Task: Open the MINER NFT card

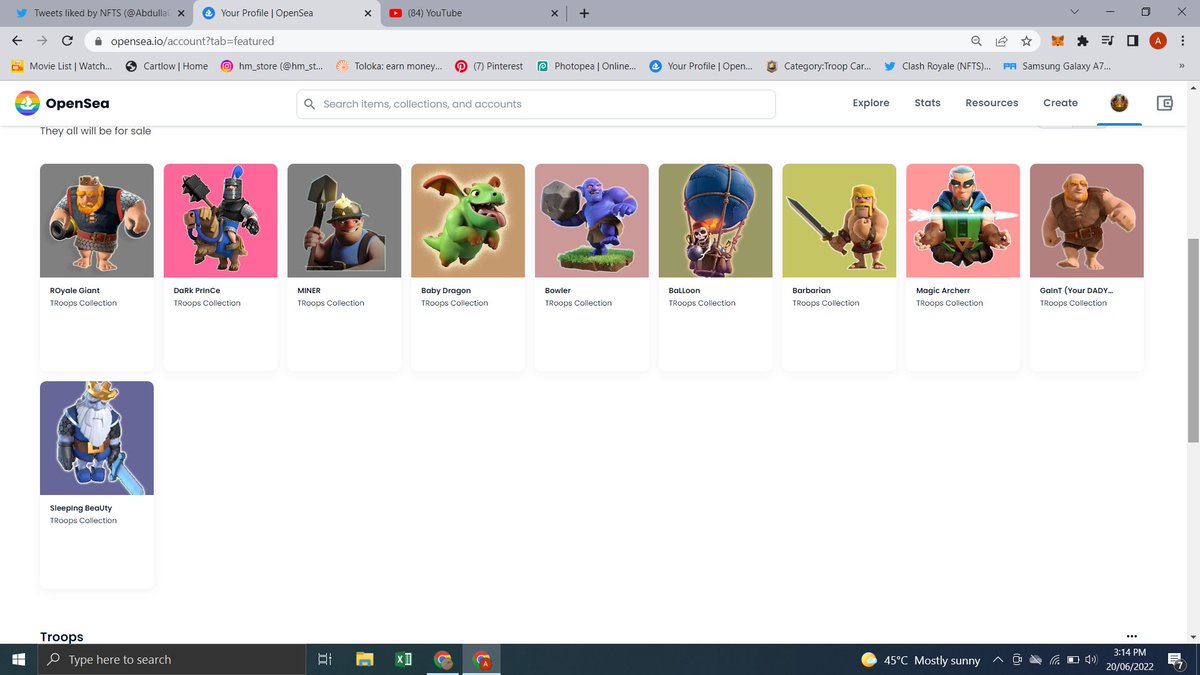Action: [344, 268]
